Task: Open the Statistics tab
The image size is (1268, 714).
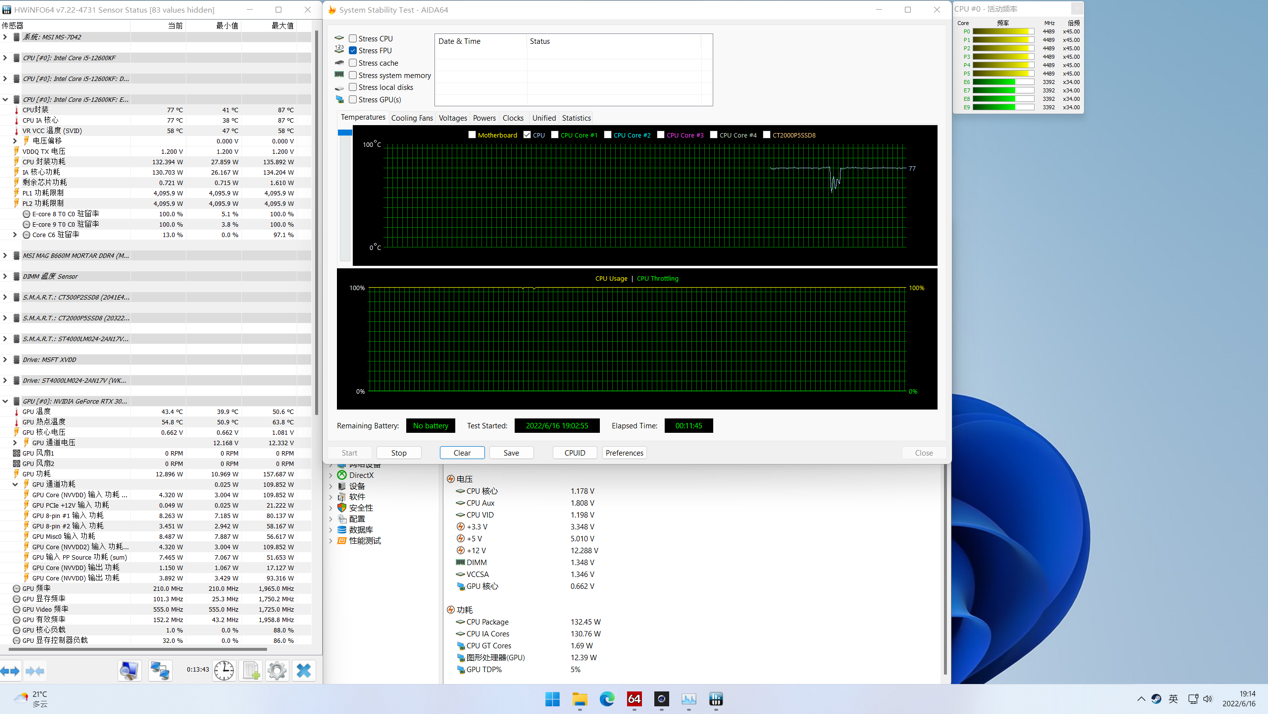Action: click(x=576, y=118)
